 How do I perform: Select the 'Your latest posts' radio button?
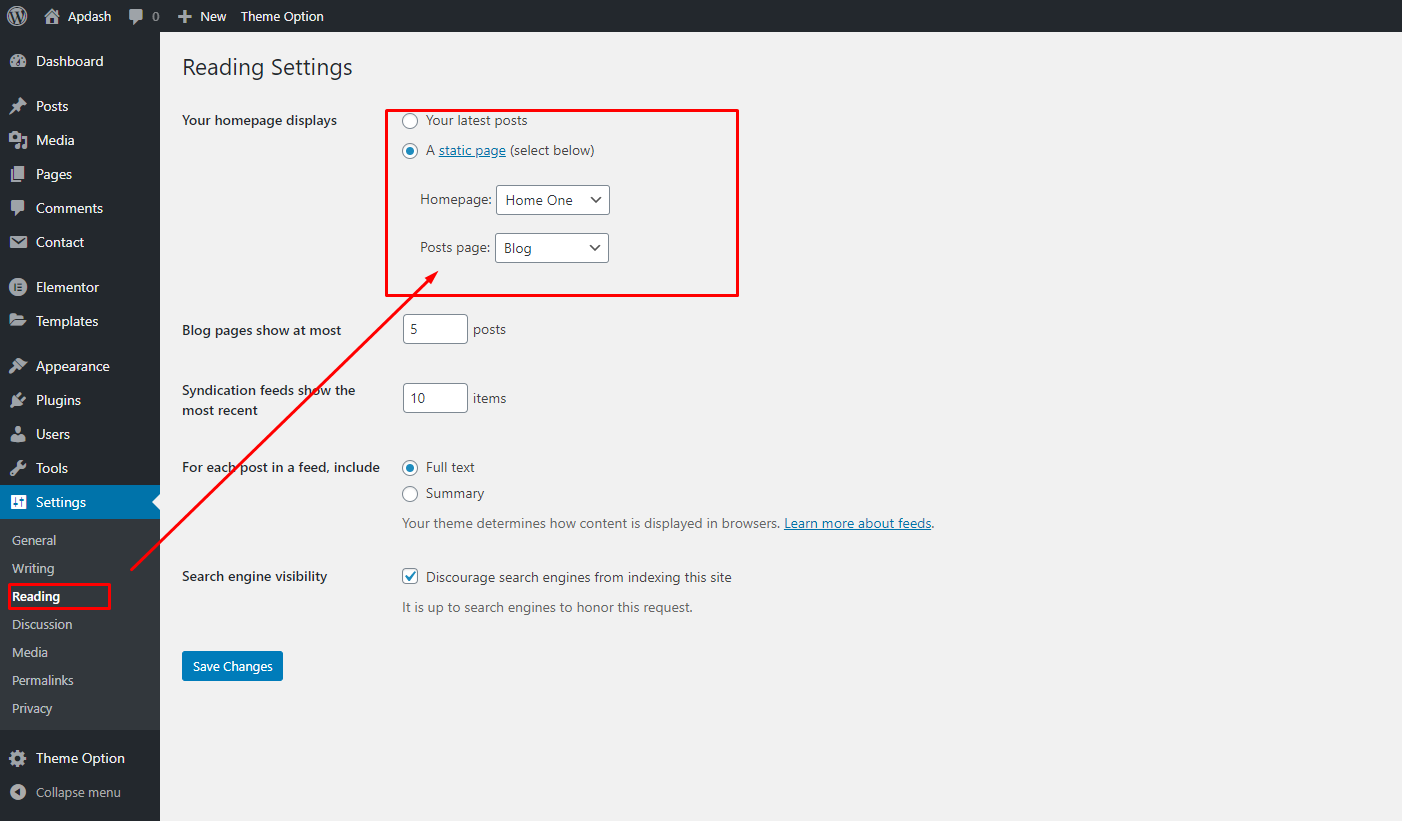tap(410, 121)
